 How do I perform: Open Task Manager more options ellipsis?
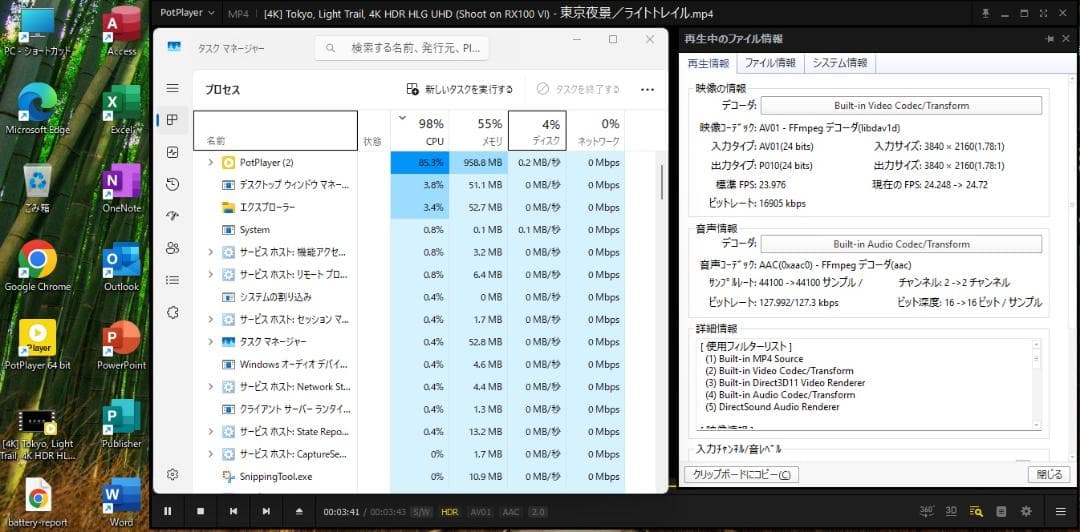pos(647,89)
